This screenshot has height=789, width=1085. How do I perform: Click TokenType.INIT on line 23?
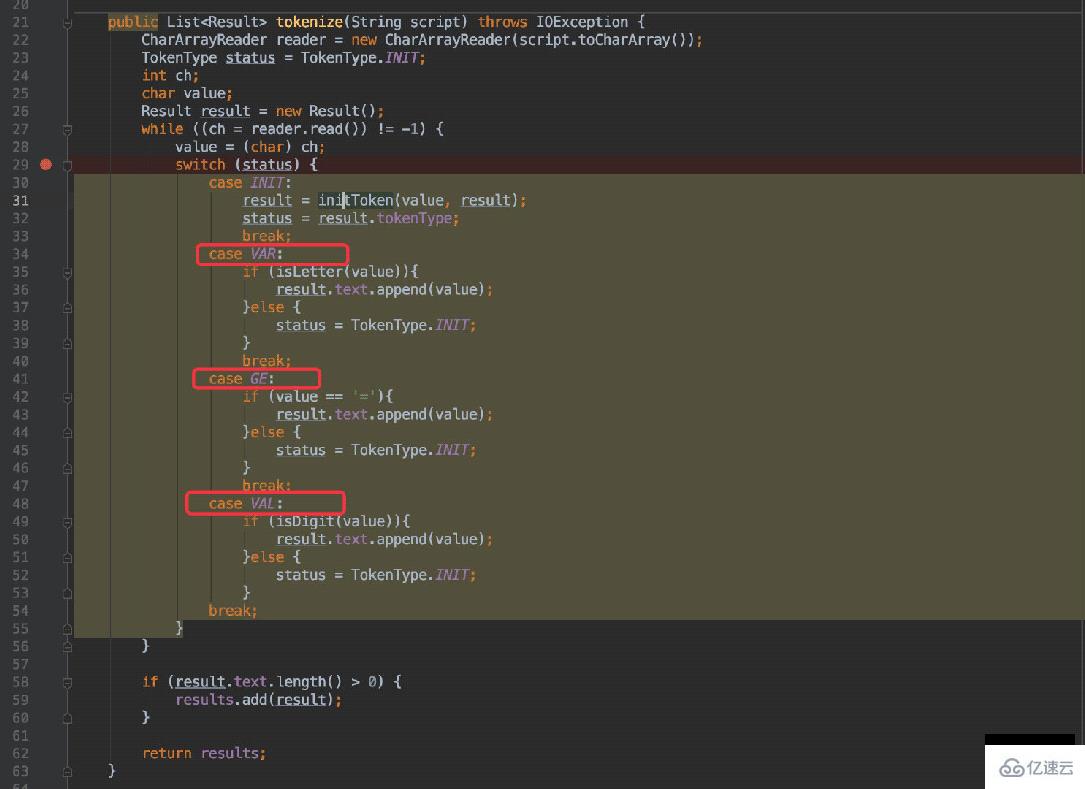[x=360, y=58]
